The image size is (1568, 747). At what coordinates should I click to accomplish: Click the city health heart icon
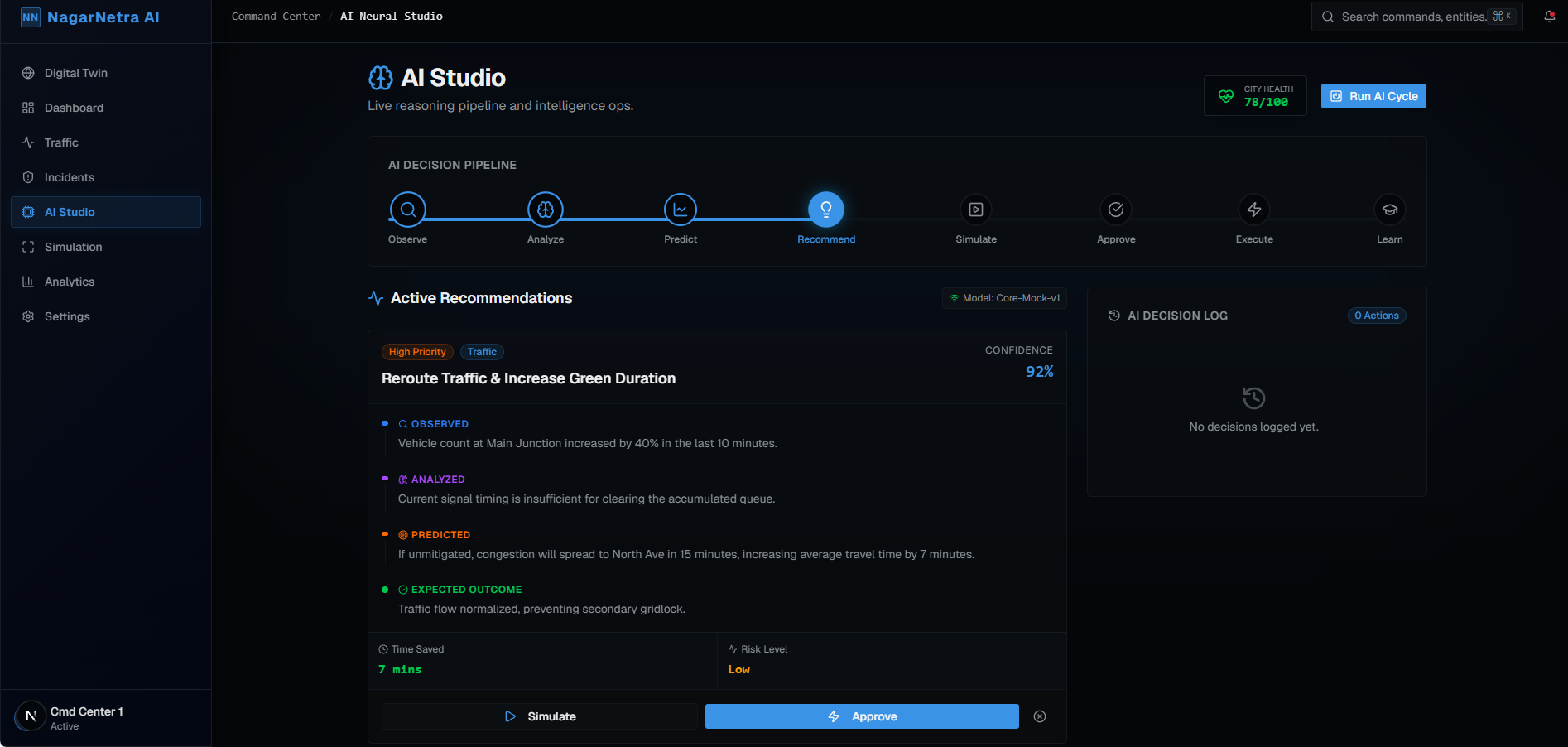(x=1226, y=96)
